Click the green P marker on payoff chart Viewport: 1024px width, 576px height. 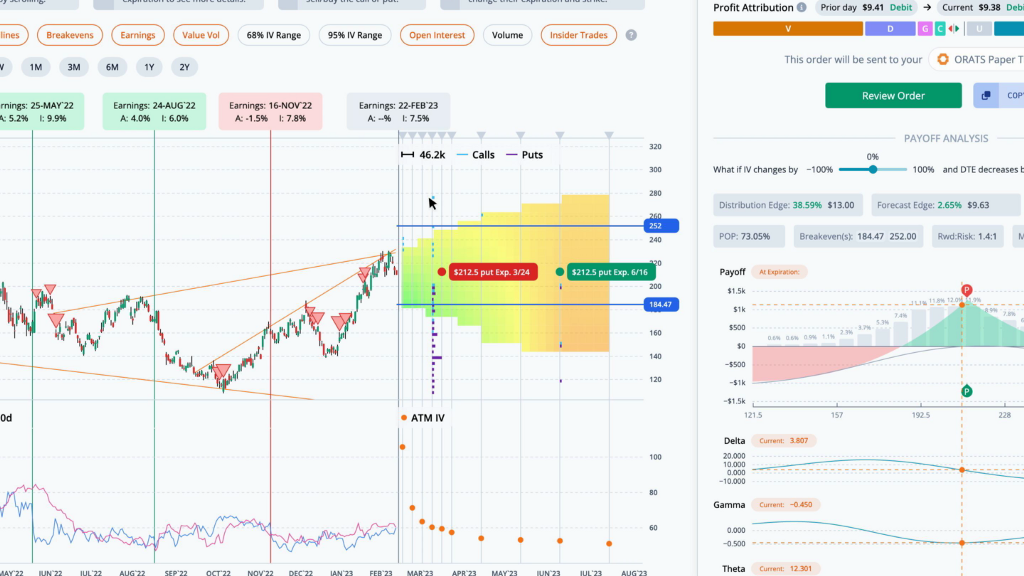point(967,391)
